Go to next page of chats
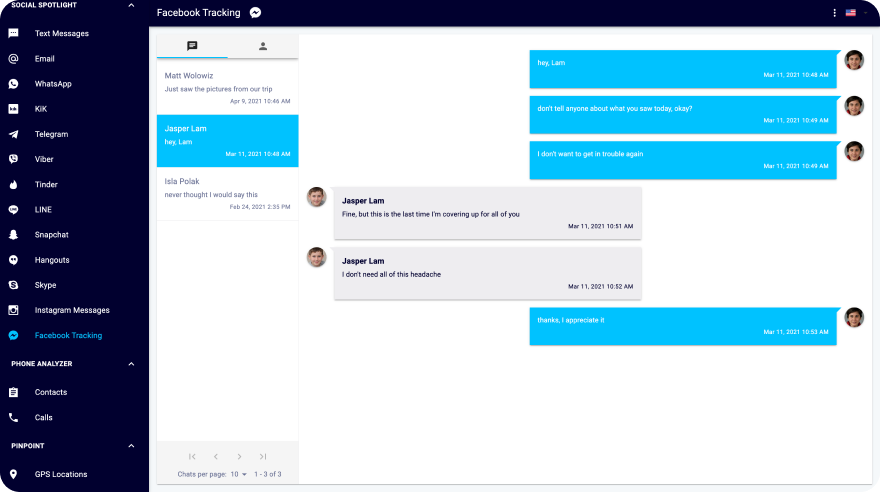Image resolution: width=880 pixels, height=492 pixels. point(240,457)
